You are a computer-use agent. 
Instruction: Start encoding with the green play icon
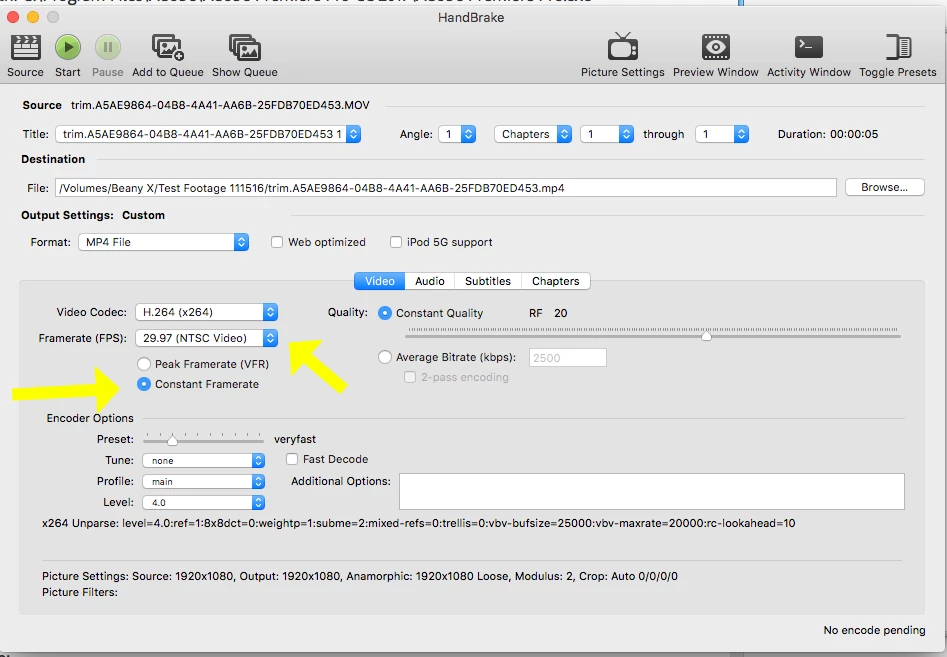coord(68,47)
